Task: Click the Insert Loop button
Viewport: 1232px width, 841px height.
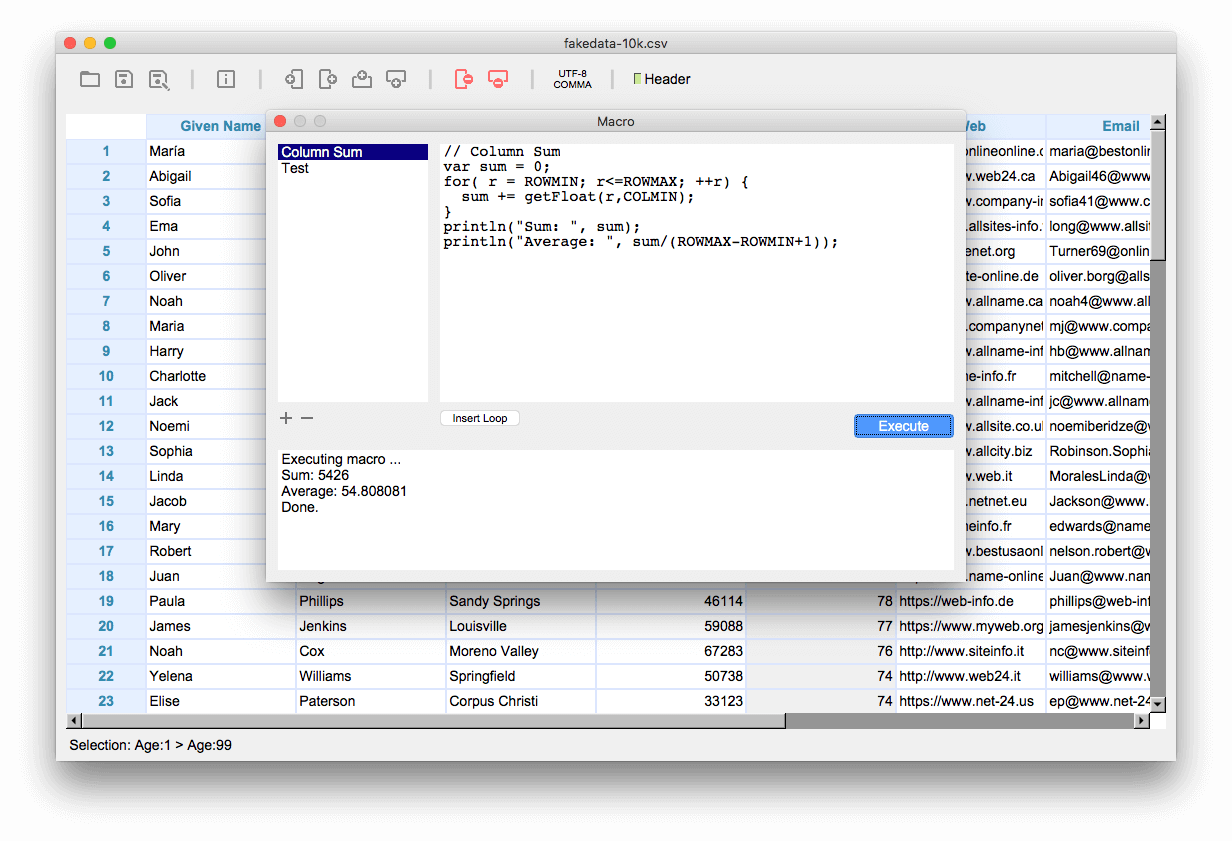Action: (479, 418)
